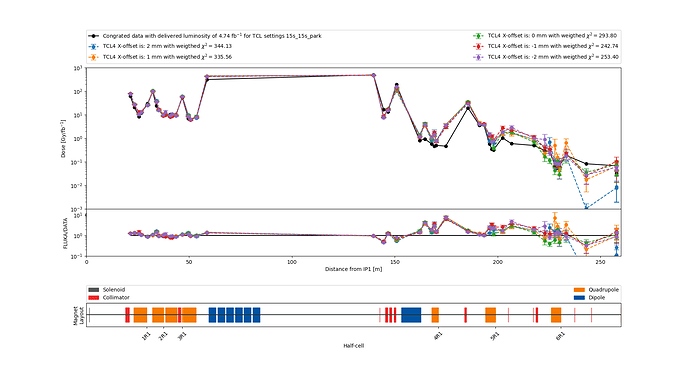Viewport: 690px width, 366px height.
Task: Click the 'Collimator' legend label
Action: tap(116, 298)
